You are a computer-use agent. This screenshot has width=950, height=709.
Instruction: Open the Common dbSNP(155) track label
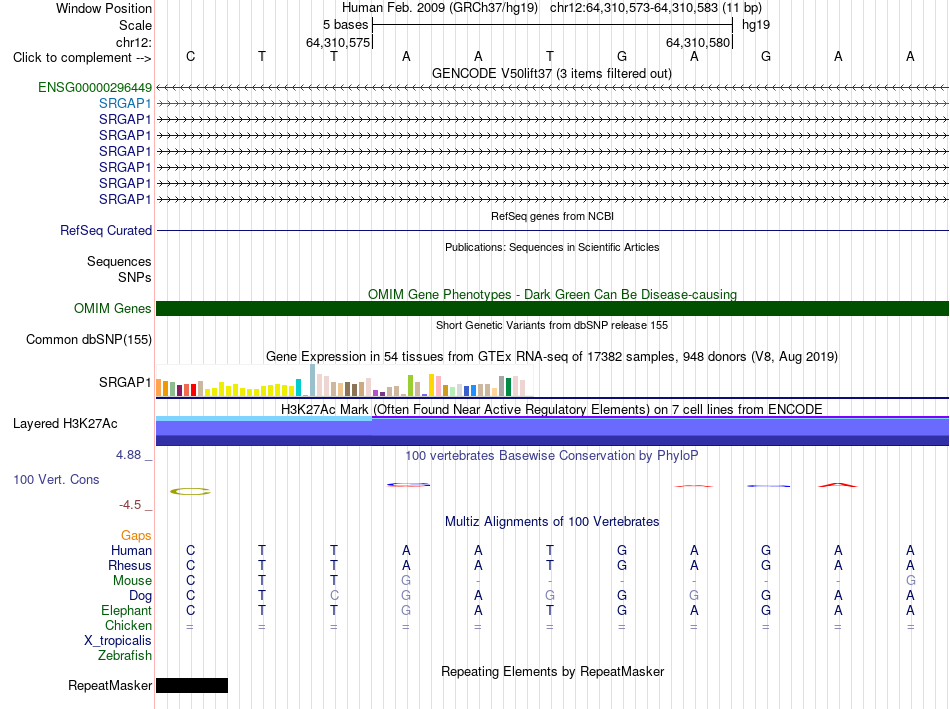point(88,339)
